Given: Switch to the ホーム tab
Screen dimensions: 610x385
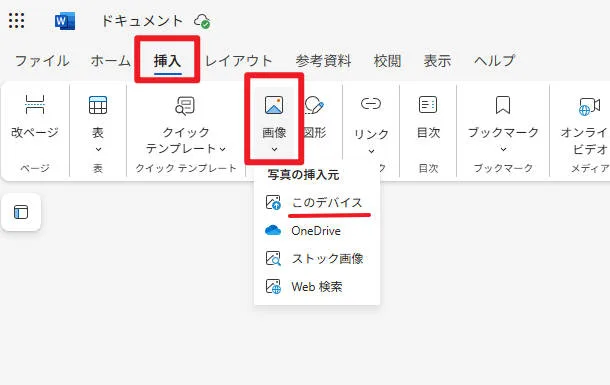Looking at the screenshot, I should coord(110,61).
